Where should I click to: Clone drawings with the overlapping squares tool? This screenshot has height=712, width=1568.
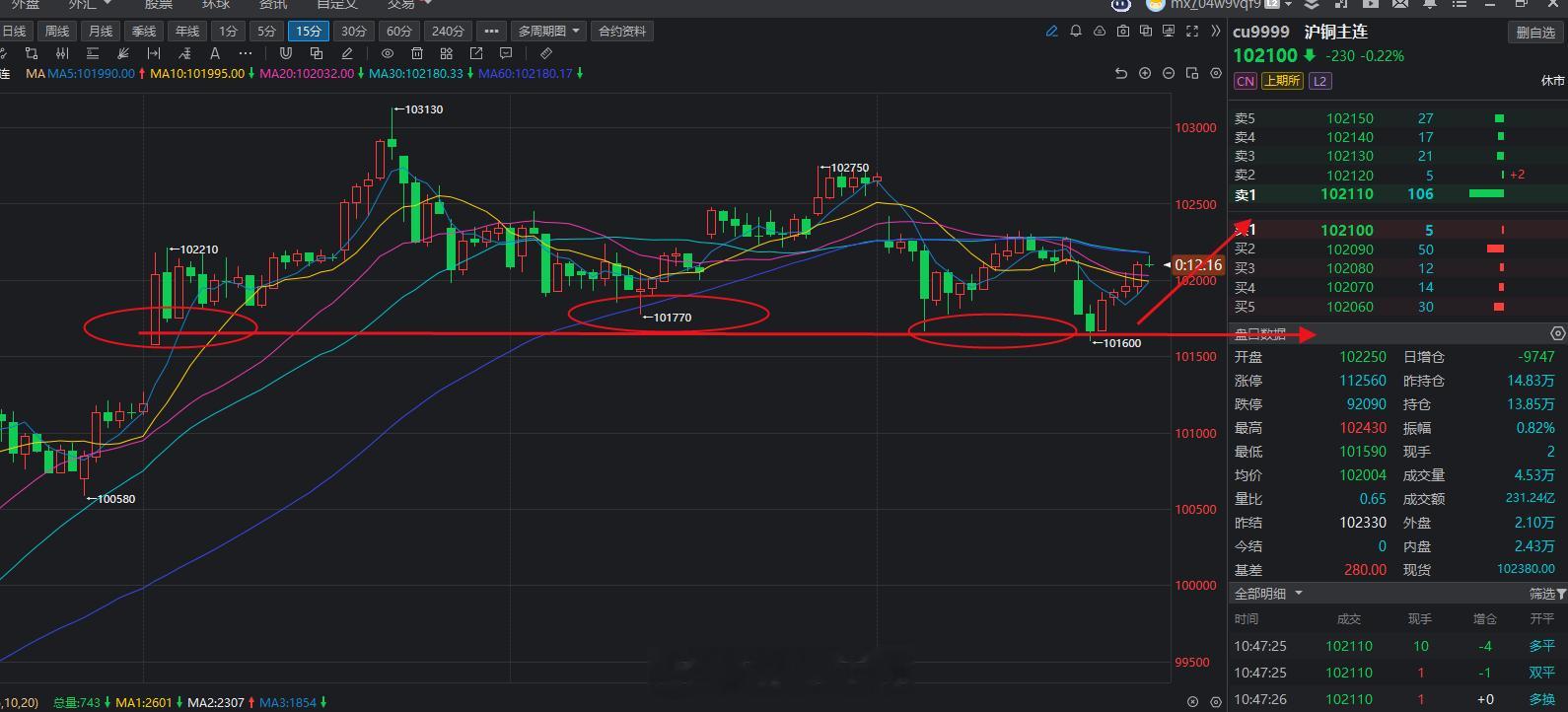point(317,53)
